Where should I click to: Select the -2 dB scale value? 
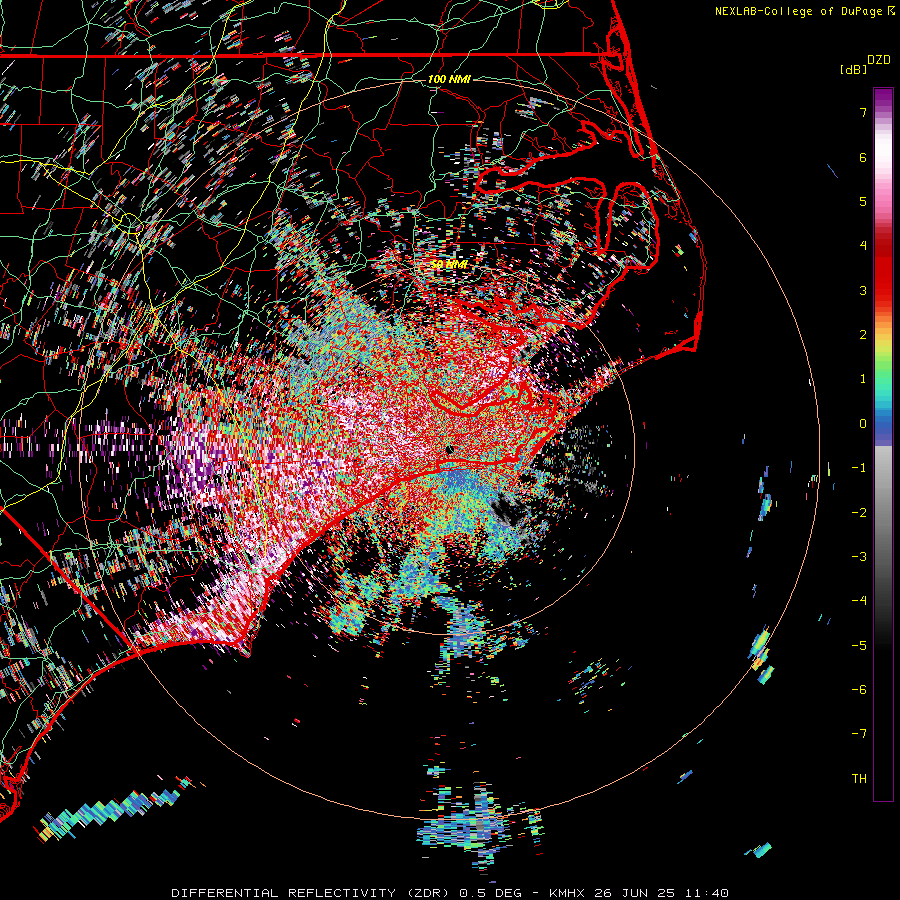(859, 513)
